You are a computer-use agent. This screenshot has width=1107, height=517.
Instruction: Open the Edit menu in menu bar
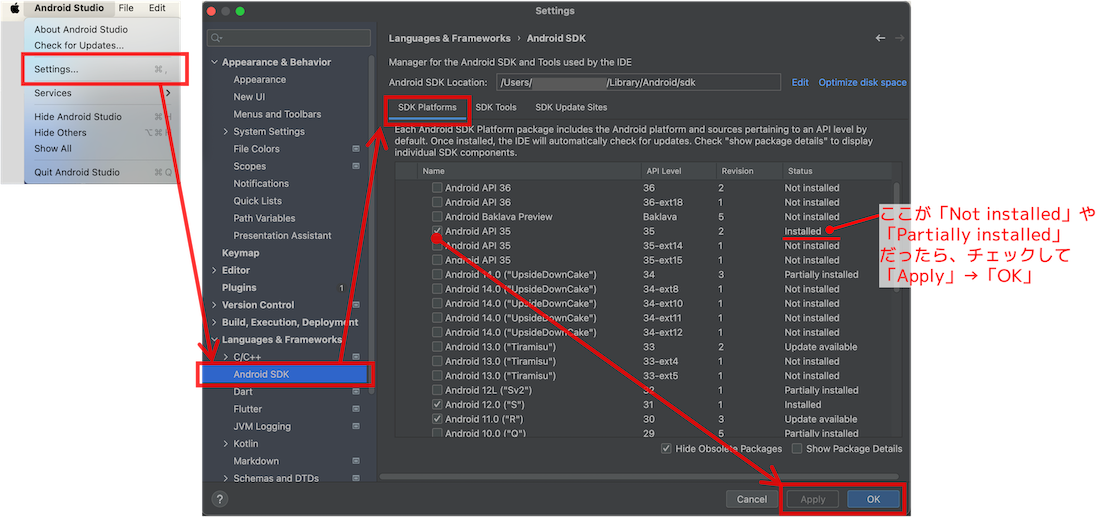pyautogui.click(x=157, y=8)
